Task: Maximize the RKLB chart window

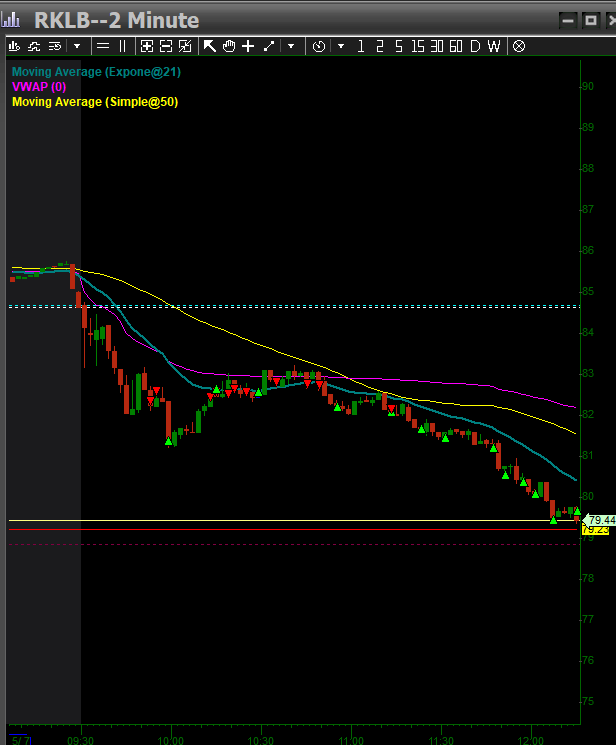Action: pos(590,20)
